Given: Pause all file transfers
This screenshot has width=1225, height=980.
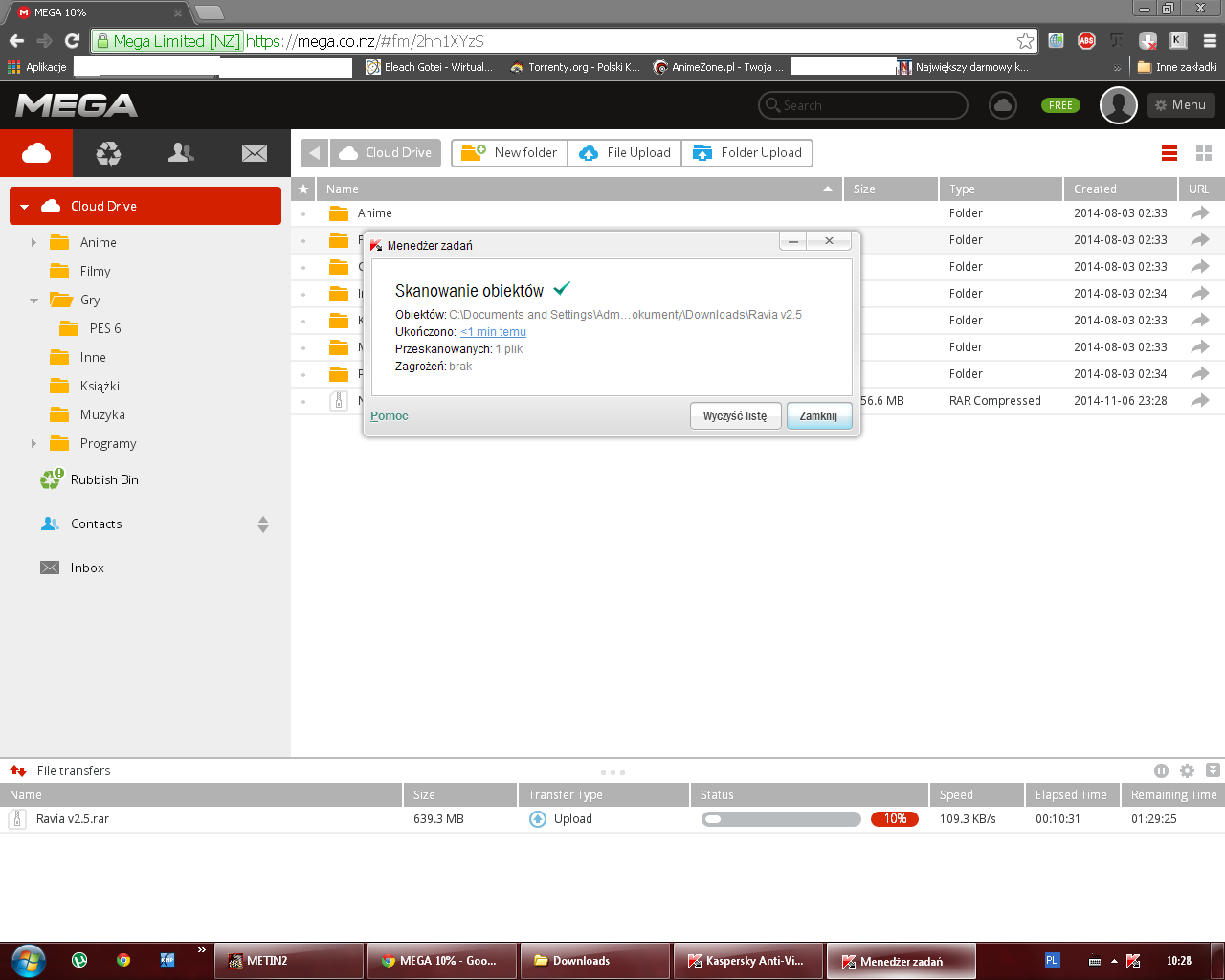Looking at the screenshot, I should tap(1161, 771).
